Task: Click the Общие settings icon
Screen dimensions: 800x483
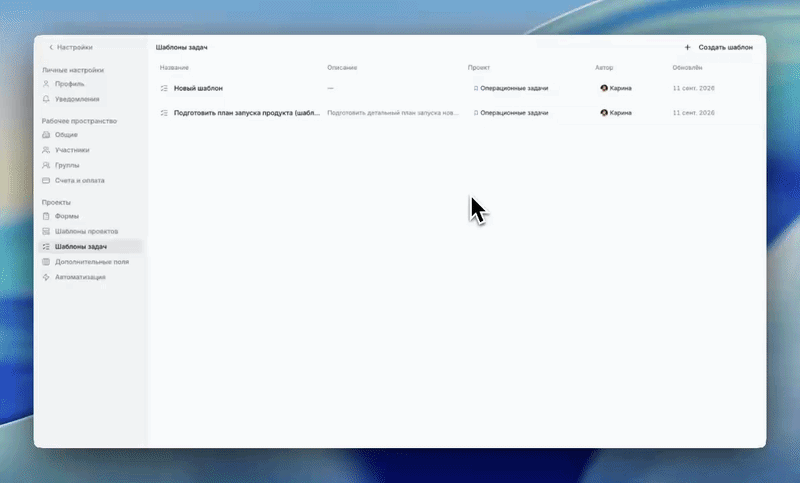Action: [46, 135]
